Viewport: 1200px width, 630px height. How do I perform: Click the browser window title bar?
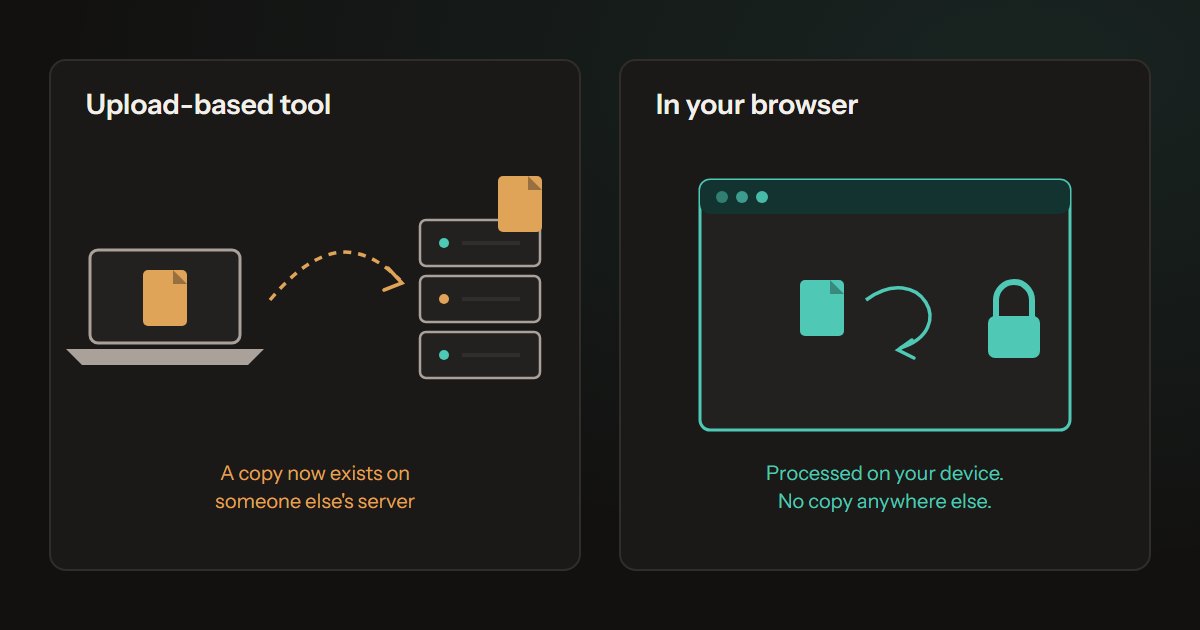(885, 196)
